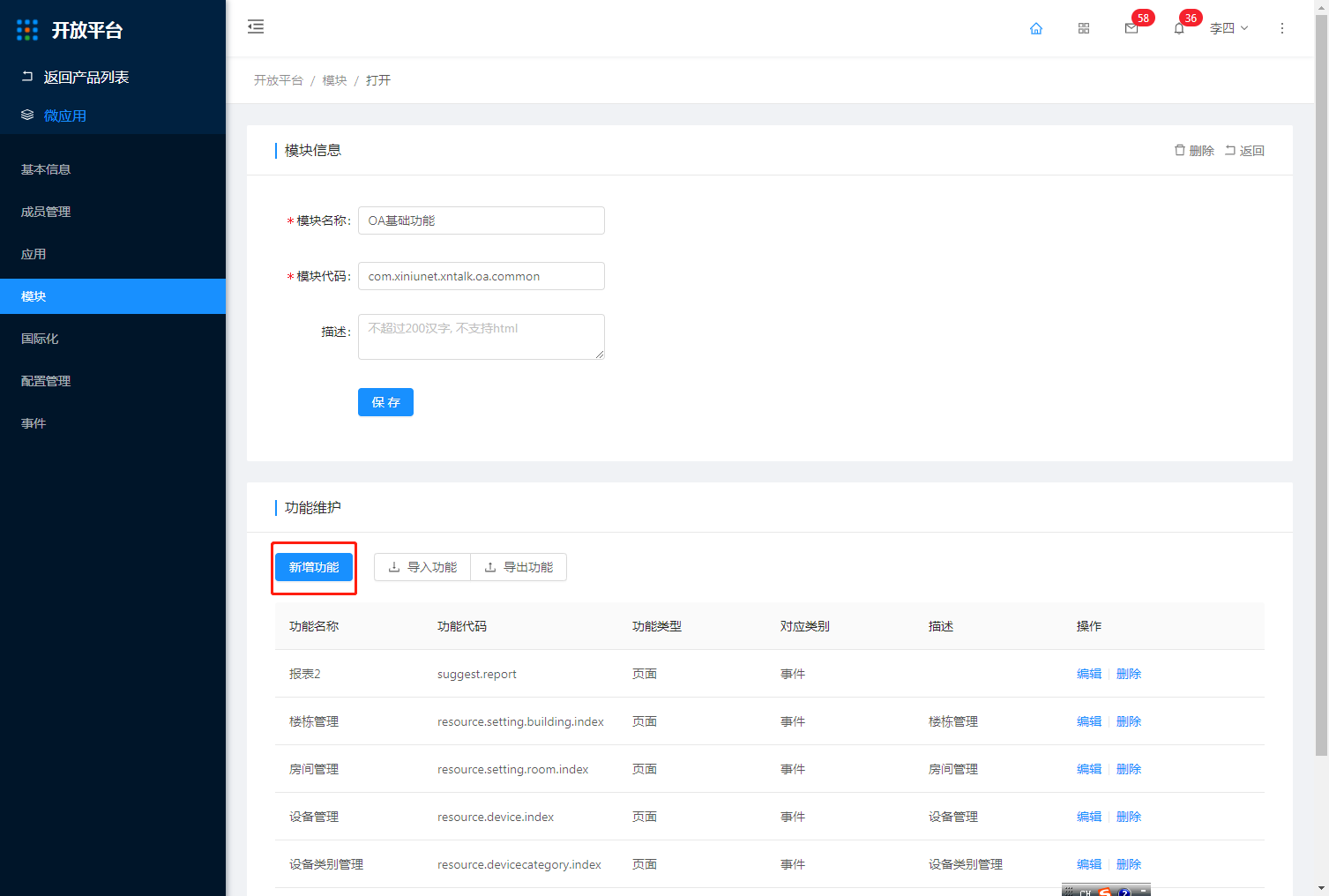Edit the 房间管理 function
Image resolution: width=1329 pixels, height=896 pixels.
click(x=1089, y=769)
